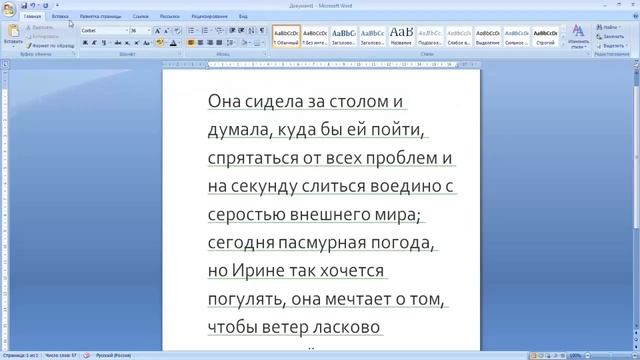The height and width of the screenshot is (360, 640).
Task: Click the bulleted list icon
Action: [191, 31]
